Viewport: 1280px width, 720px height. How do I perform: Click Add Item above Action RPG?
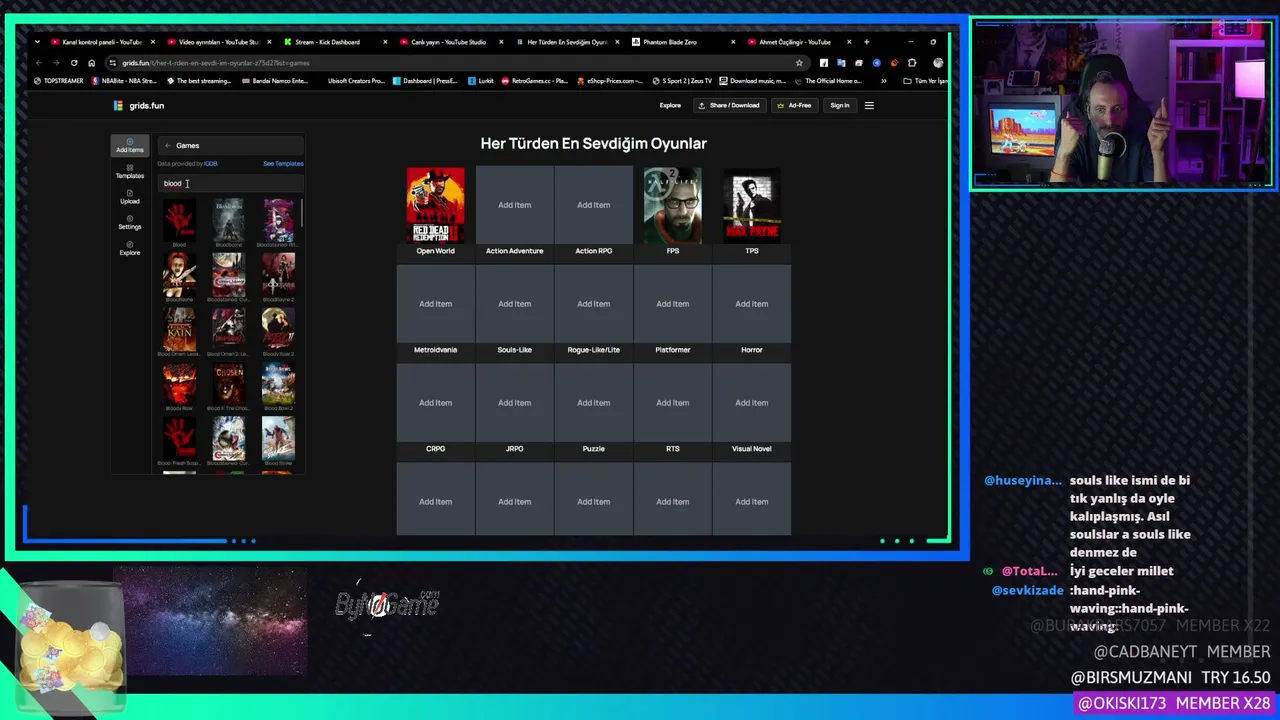pyautogui.click(x=594, y=205)
